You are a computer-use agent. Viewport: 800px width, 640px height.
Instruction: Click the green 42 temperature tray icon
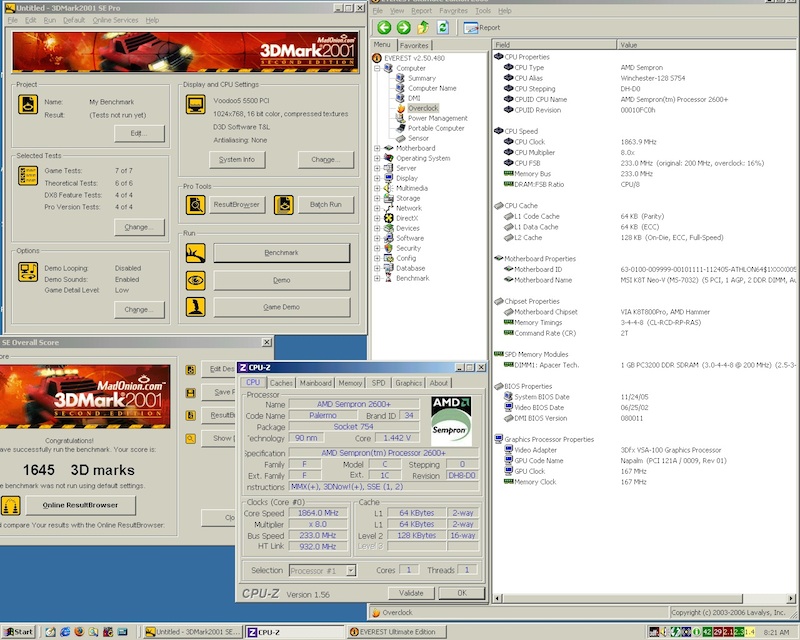tap(707, 632)
